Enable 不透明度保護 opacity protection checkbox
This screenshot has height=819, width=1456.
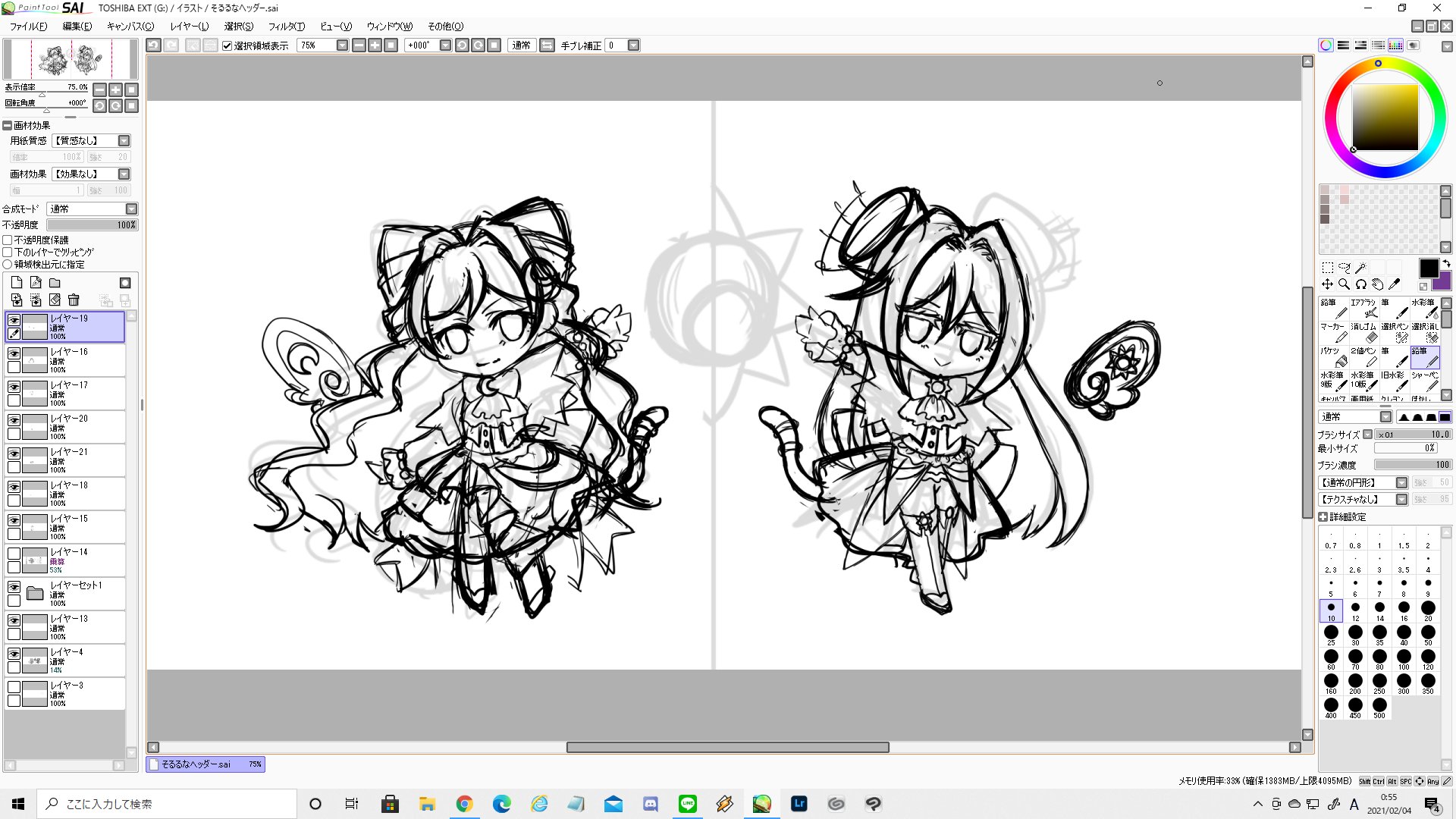(8, 240)
